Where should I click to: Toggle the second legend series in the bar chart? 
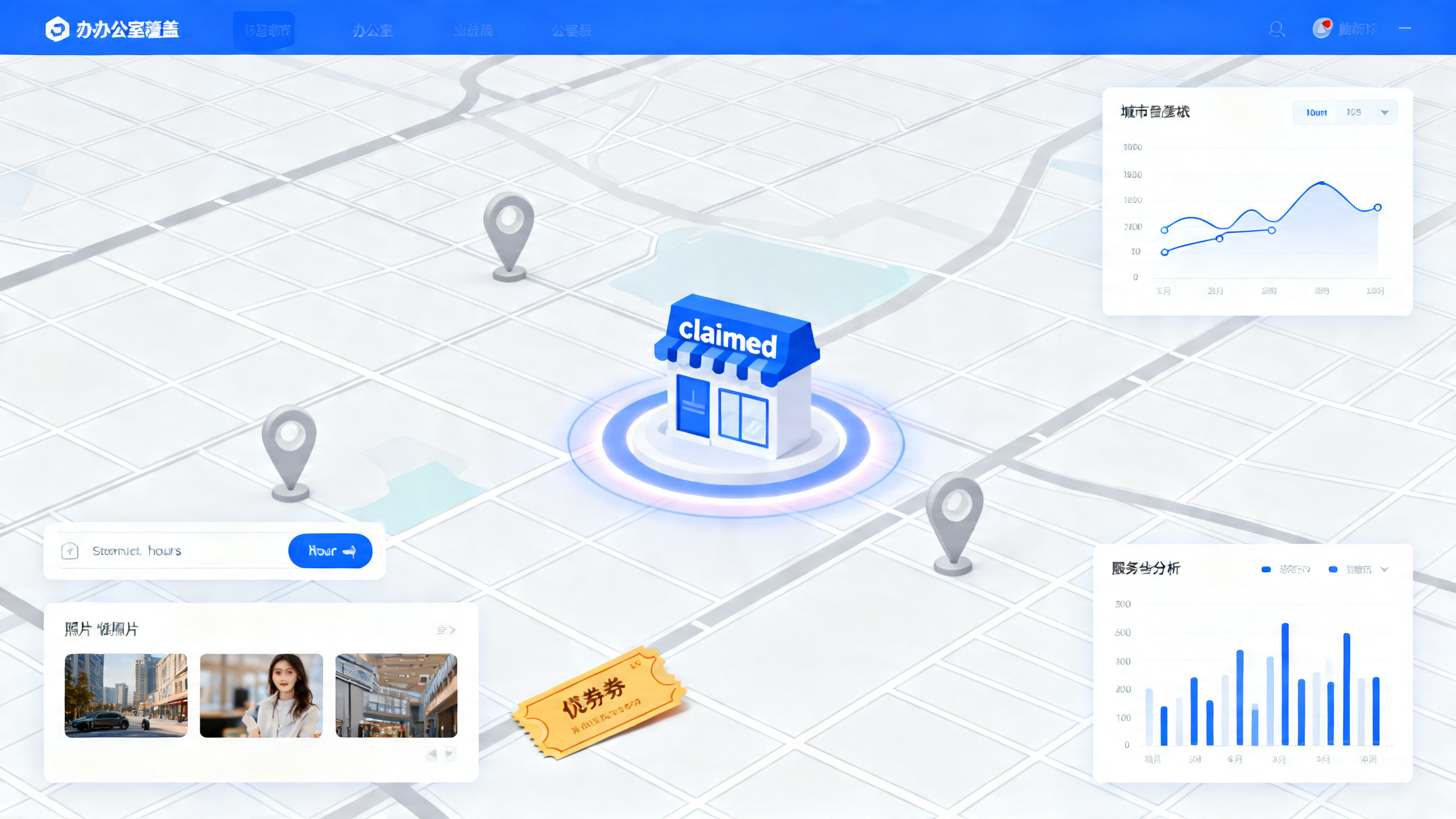[1350, 569]
